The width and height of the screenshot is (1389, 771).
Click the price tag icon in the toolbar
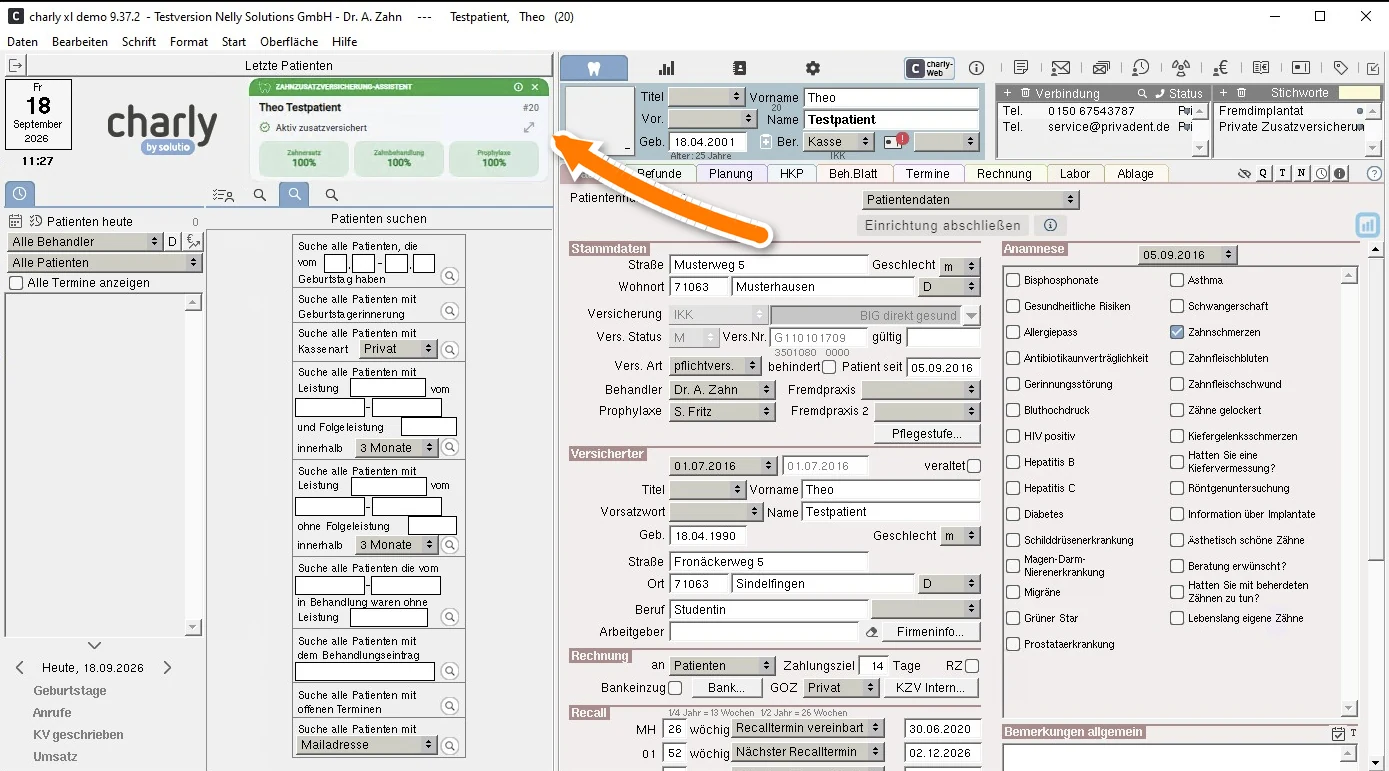click(1340, 68)
